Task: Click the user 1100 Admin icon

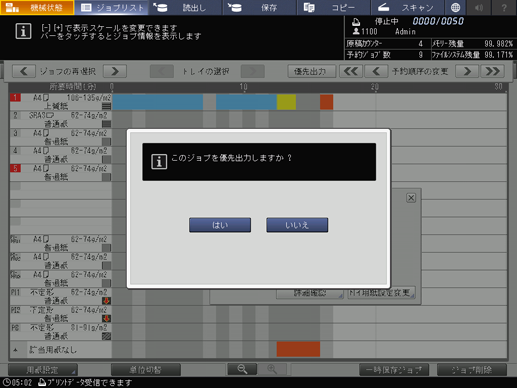Action: tap(356, 31)
